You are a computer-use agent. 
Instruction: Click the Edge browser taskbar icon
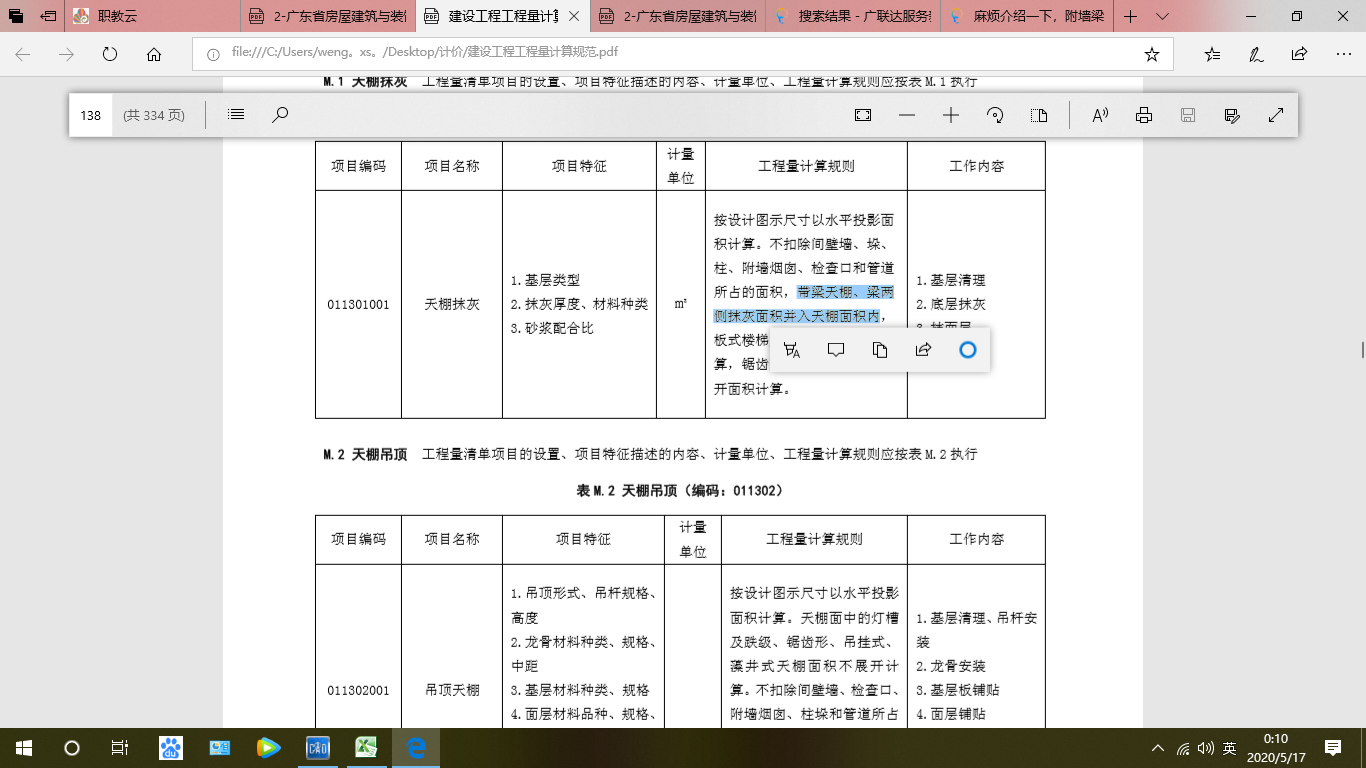point(416,748)
